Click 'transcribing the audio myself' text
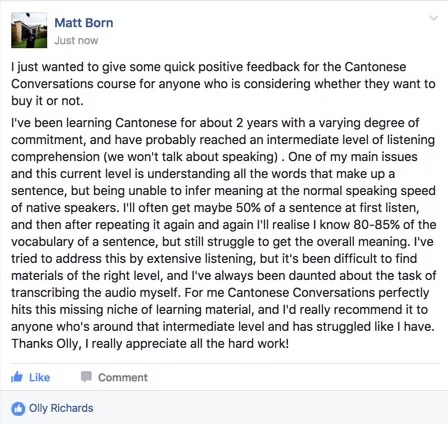448x424 pixels. tap(95, 293)
